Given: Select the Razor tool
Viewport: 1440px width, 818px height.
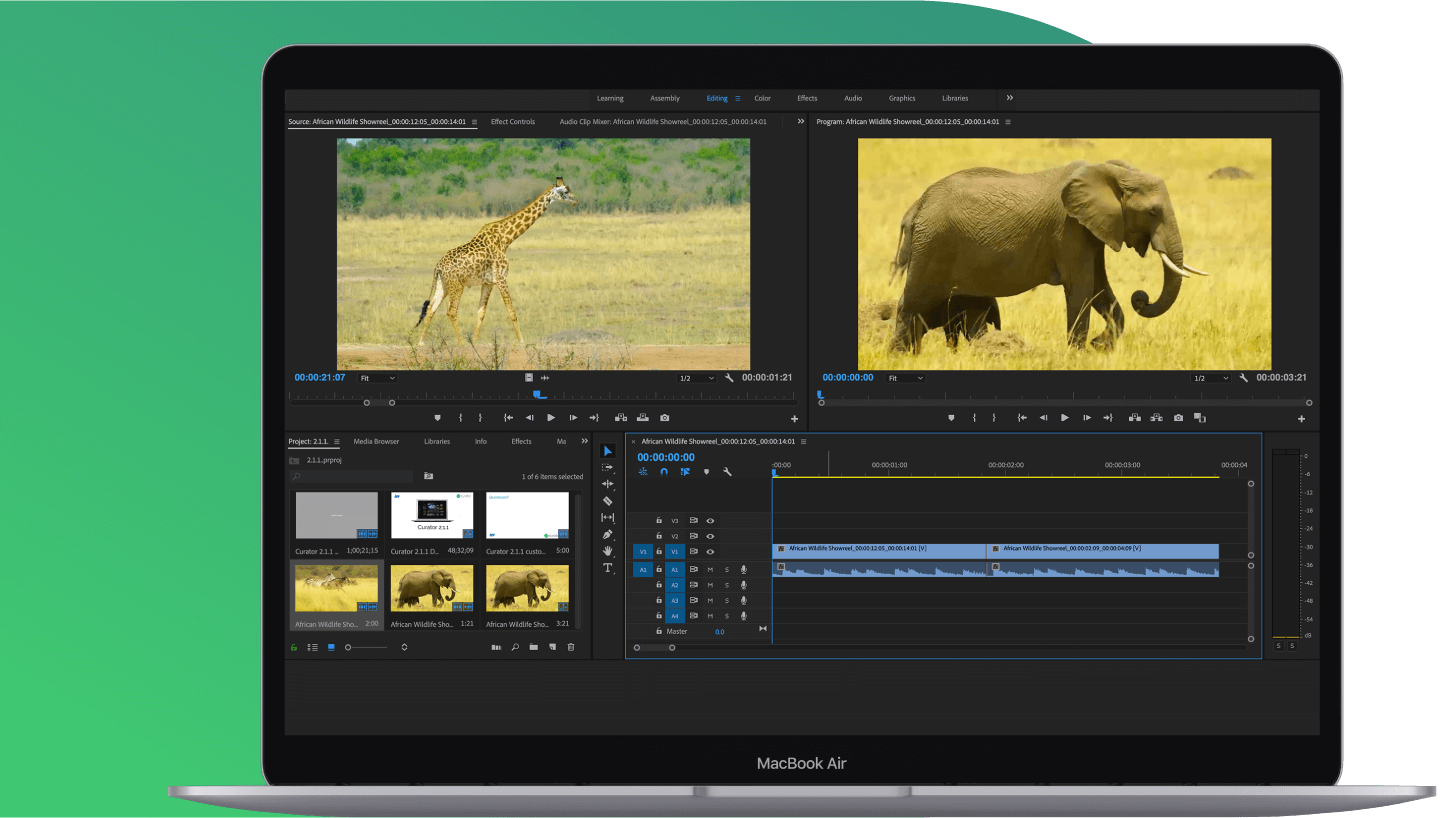Looking at the screenshot, I should click(607, 501).
